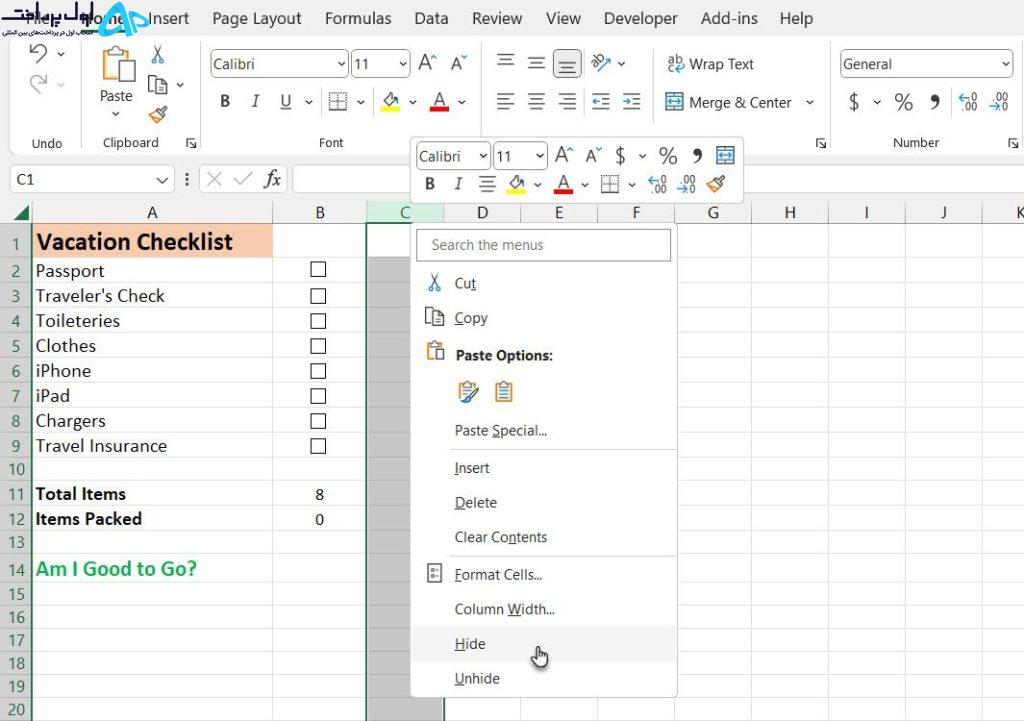Viewport: 1024px width, 721px height.
Task: Choose Paste Special... in context menu
Action: pos(543,430)
